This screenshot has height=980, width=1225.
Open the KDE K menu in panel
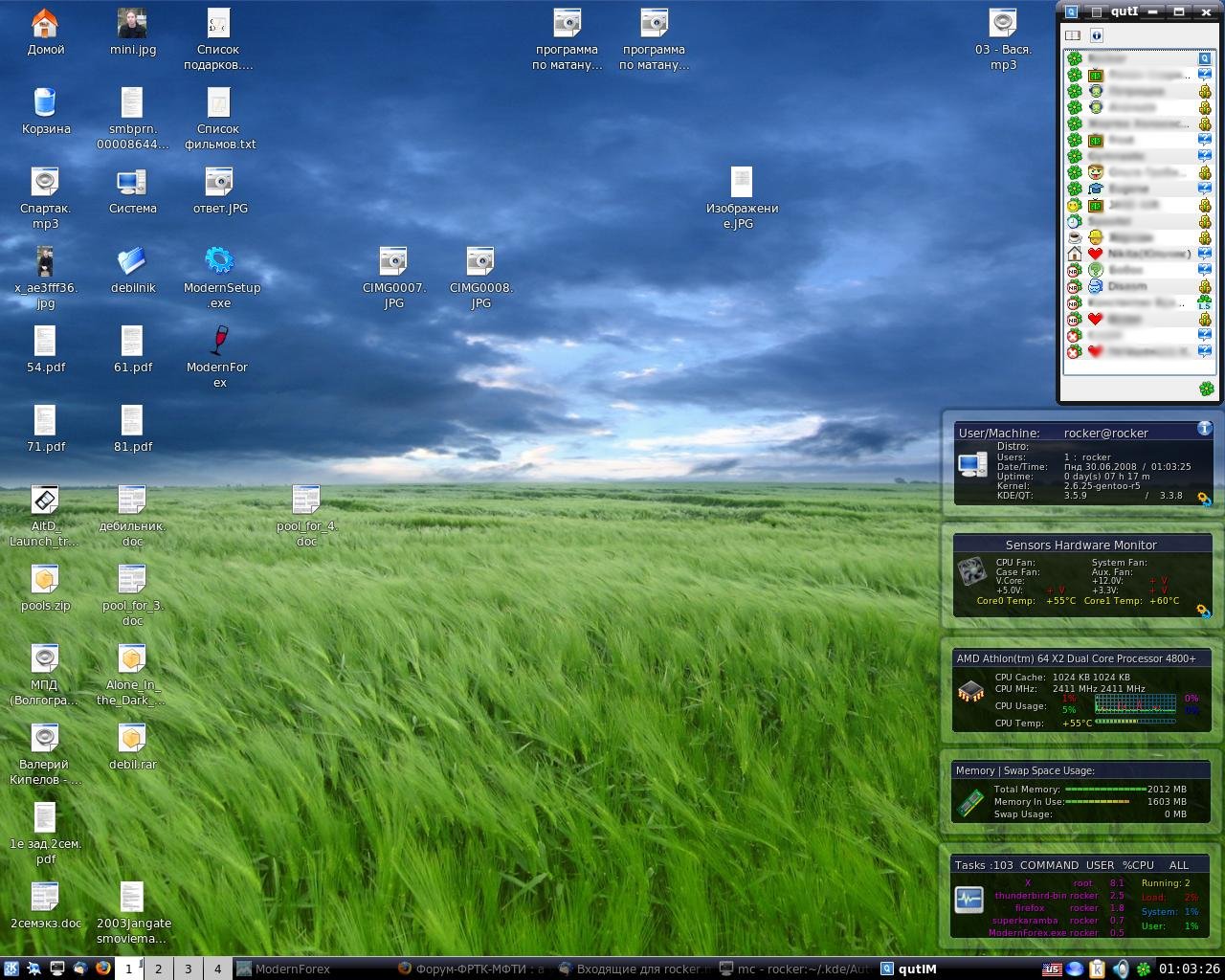point(11,969)
